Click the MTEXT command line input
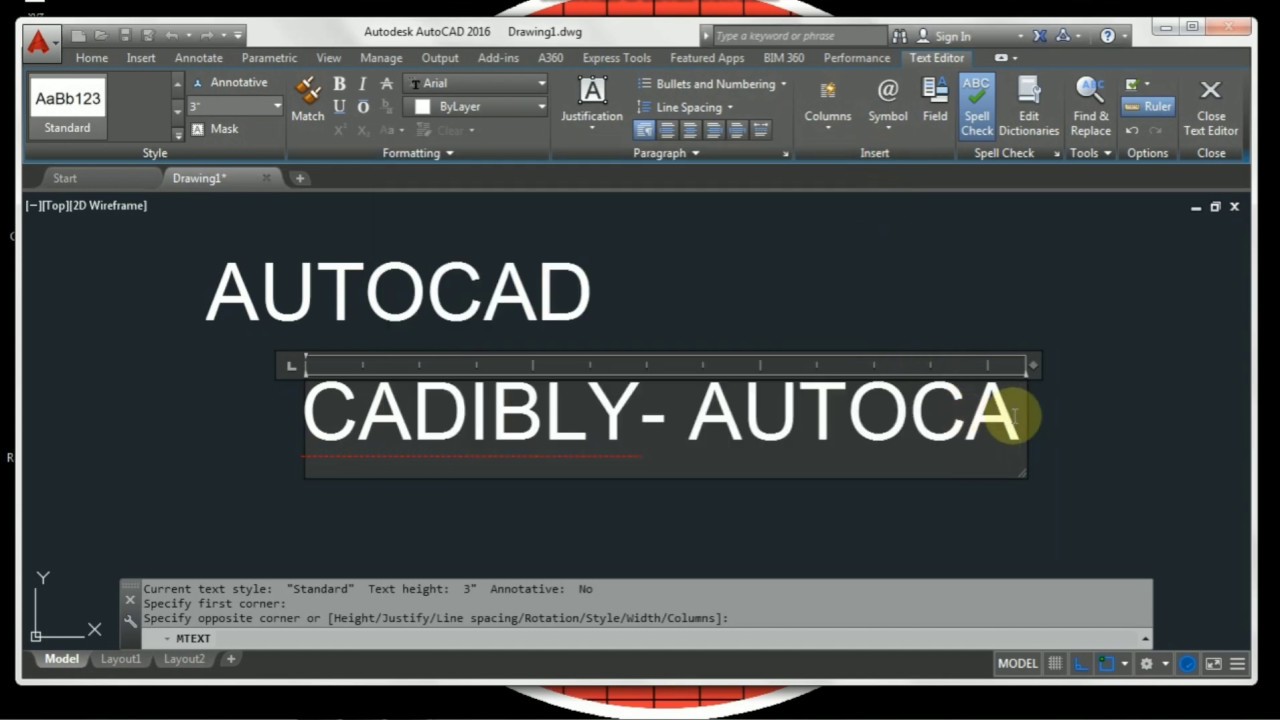 pos(650,638)
